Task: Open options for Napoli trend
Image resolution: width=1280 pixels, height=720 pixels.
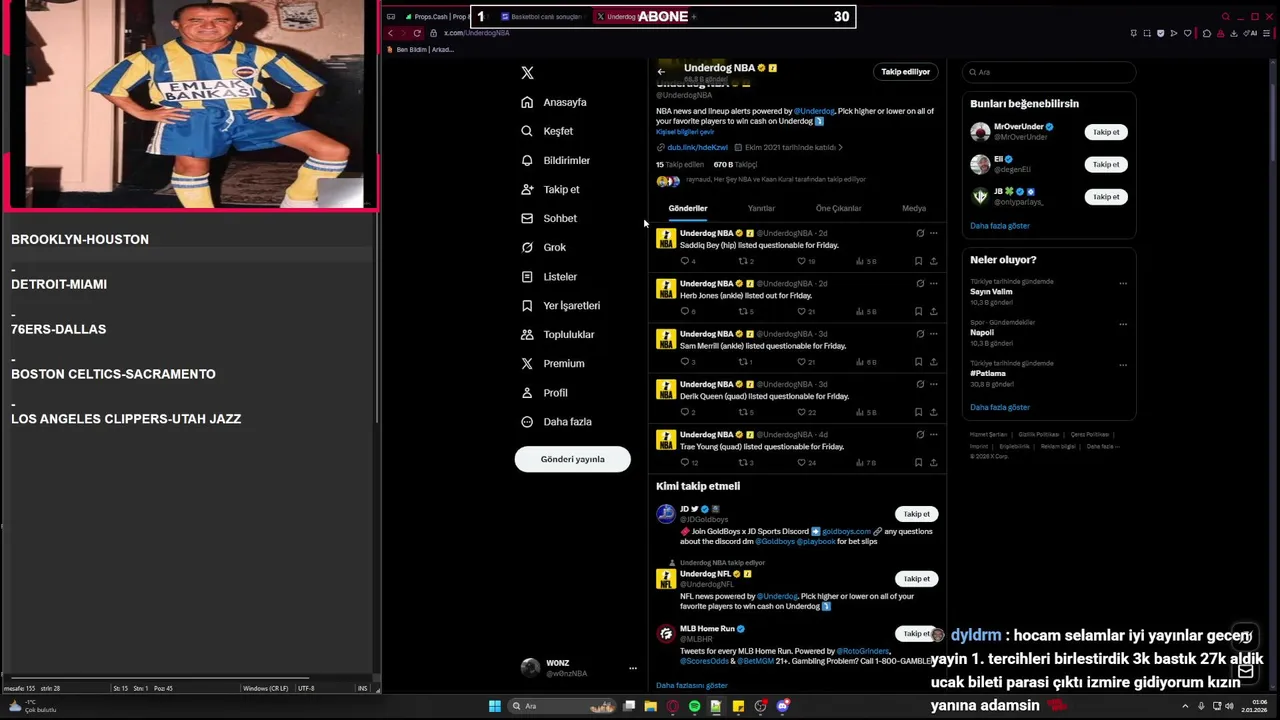Action: (1123, 324)
